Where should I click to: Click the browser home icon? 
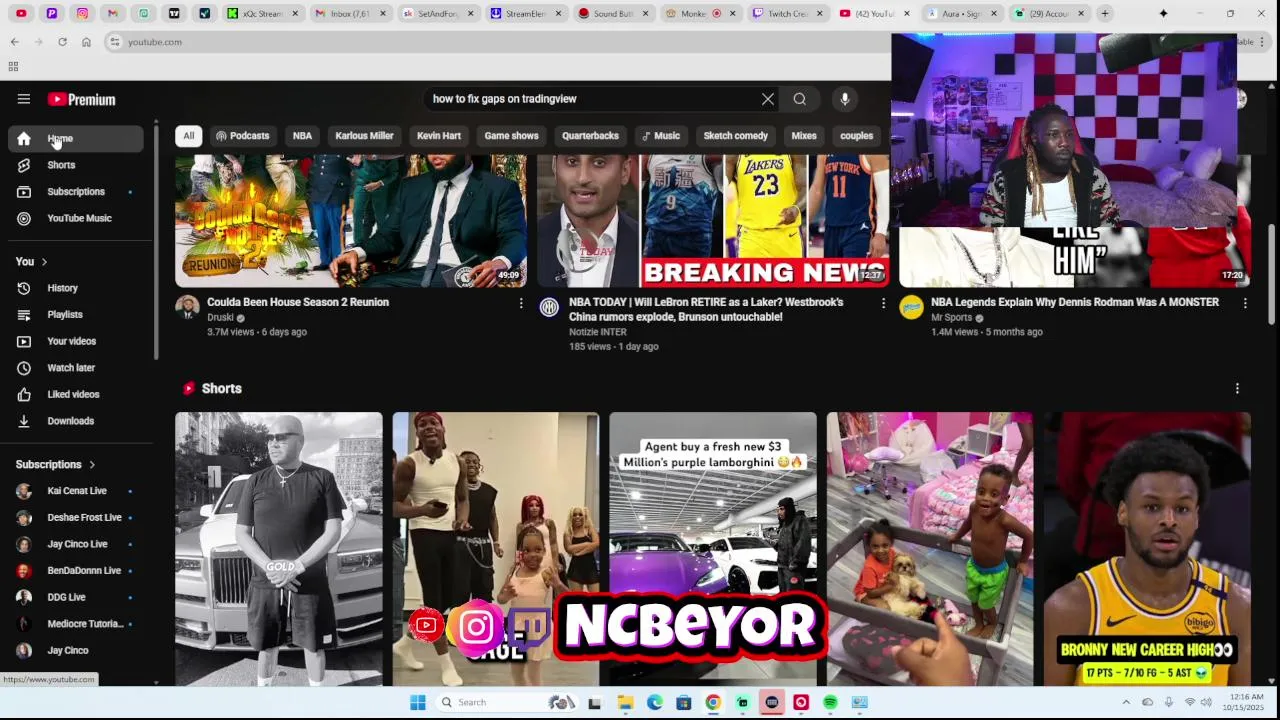(x=86, y=42)
